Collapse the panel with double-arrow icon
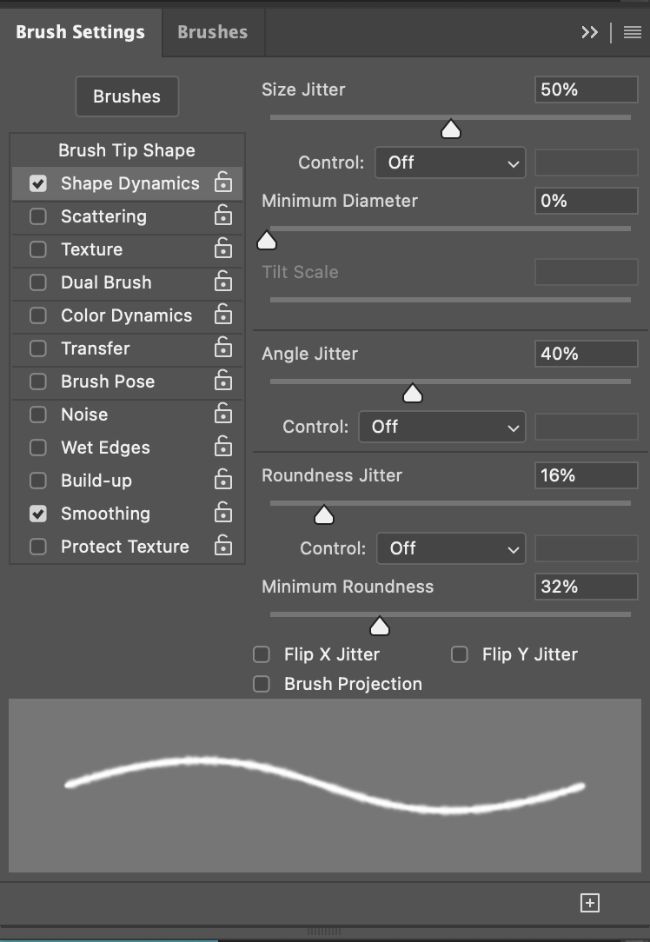Screen dimensions: 650x942 590,32
